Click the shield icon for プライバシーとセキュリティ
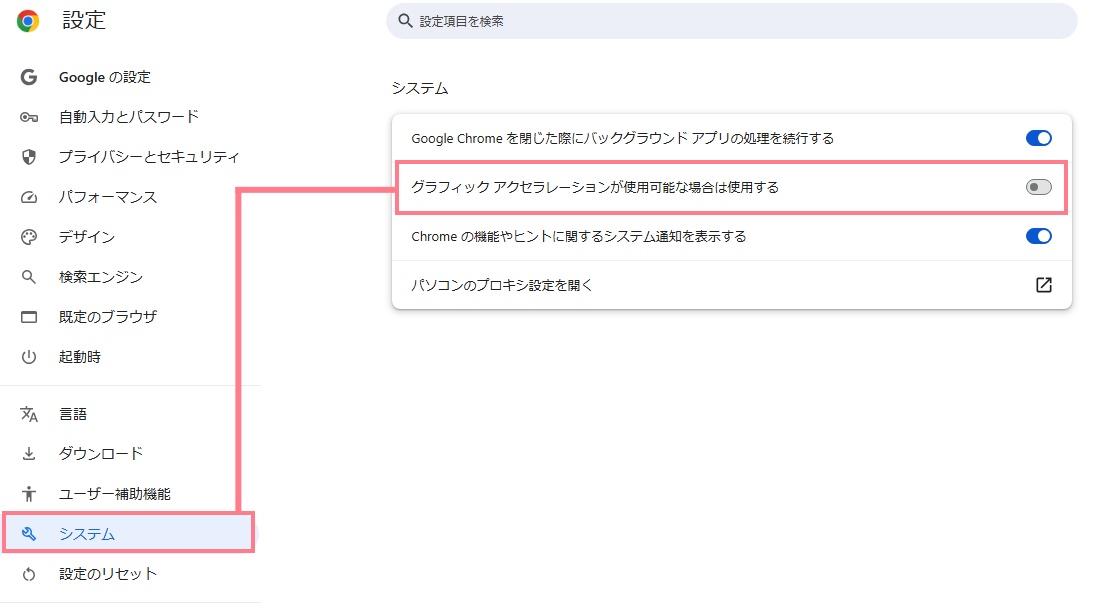Screen dimensions: 1099x608 [29, 157]
